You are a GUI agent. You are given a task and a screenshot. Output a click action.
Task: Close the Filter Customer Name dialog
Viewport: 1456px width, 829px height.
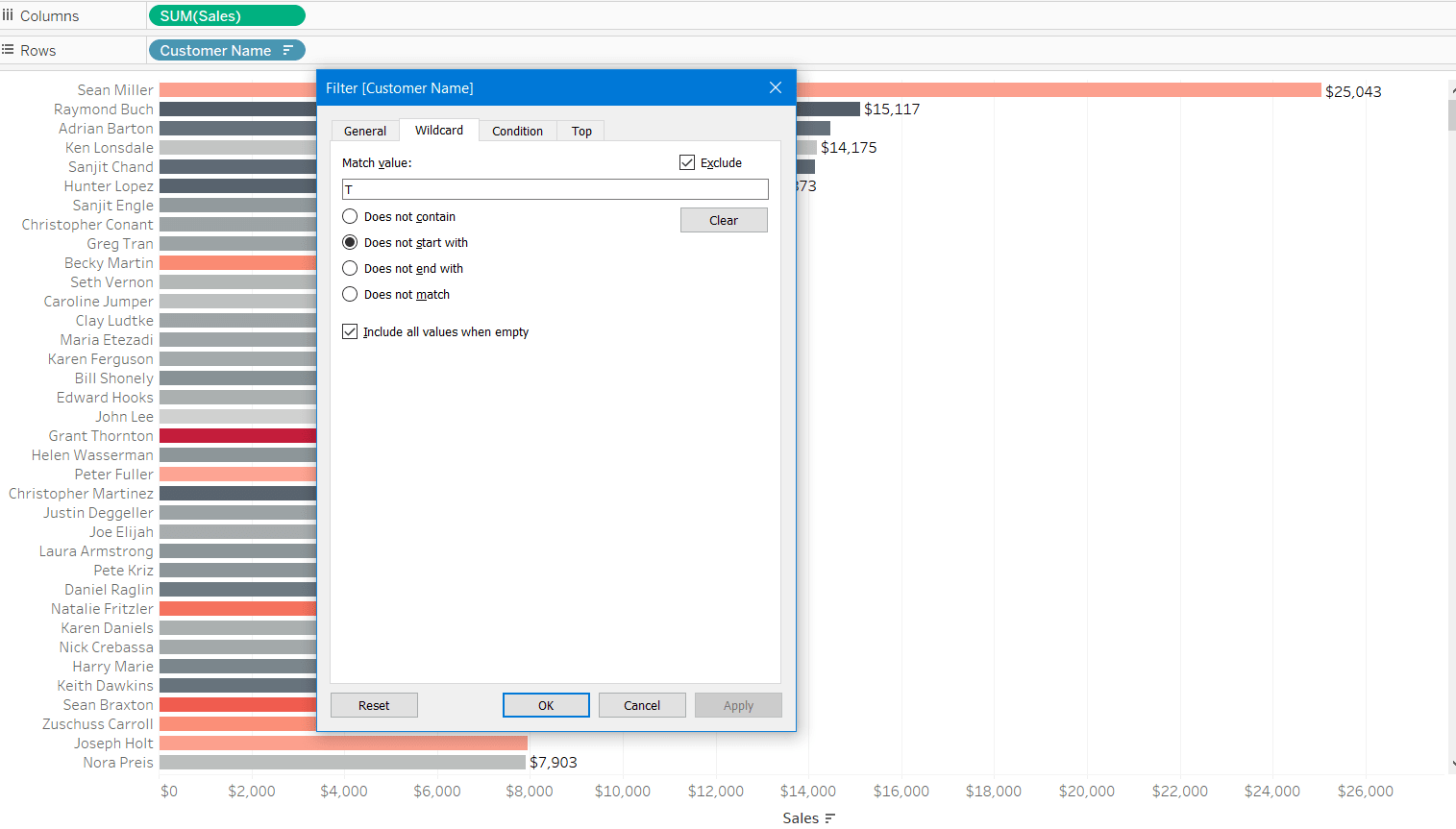[x=776, y=87]
